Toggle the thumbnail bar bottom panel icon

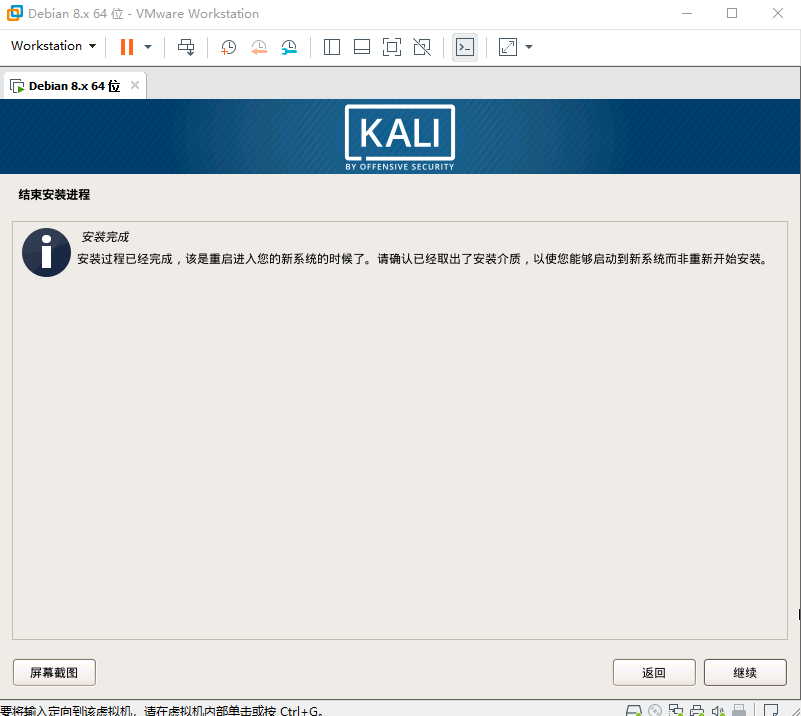(362, 47)
